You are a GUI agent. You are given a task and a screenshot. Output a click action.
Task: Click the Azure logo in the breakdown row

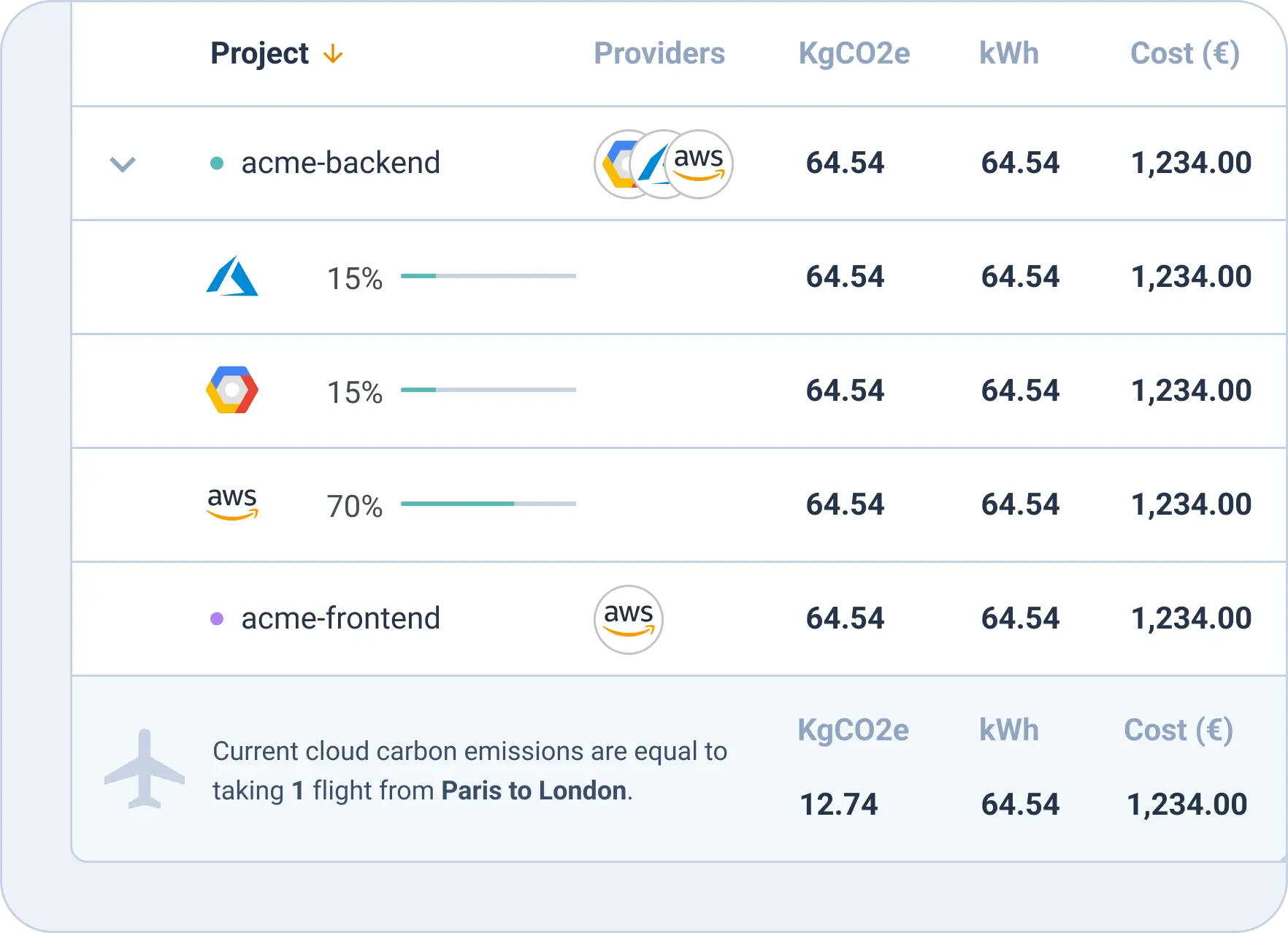click(232, 276)
